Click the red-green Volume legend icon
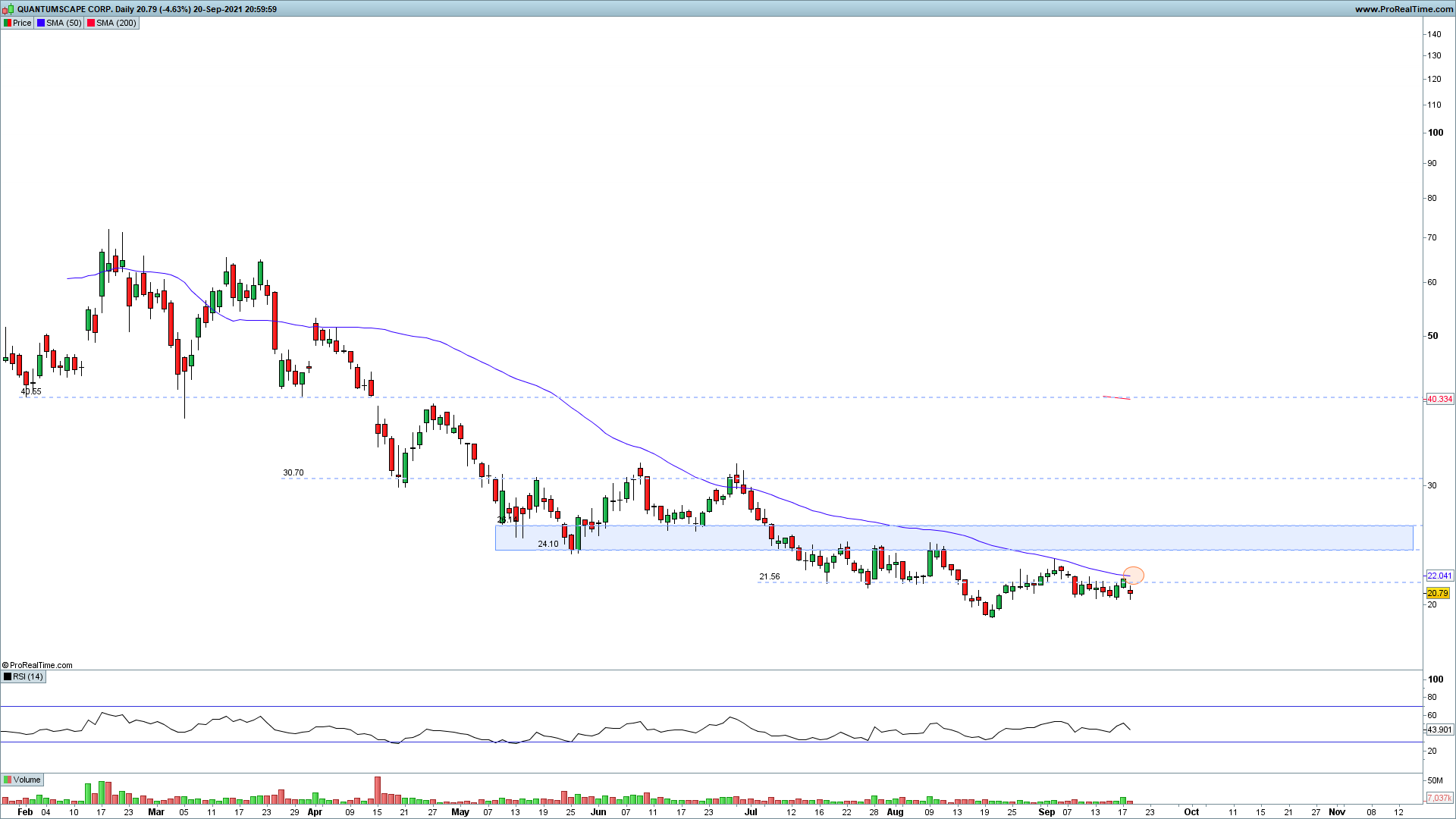This screenshot has height=819, width=1456. [x=8, y=780]
